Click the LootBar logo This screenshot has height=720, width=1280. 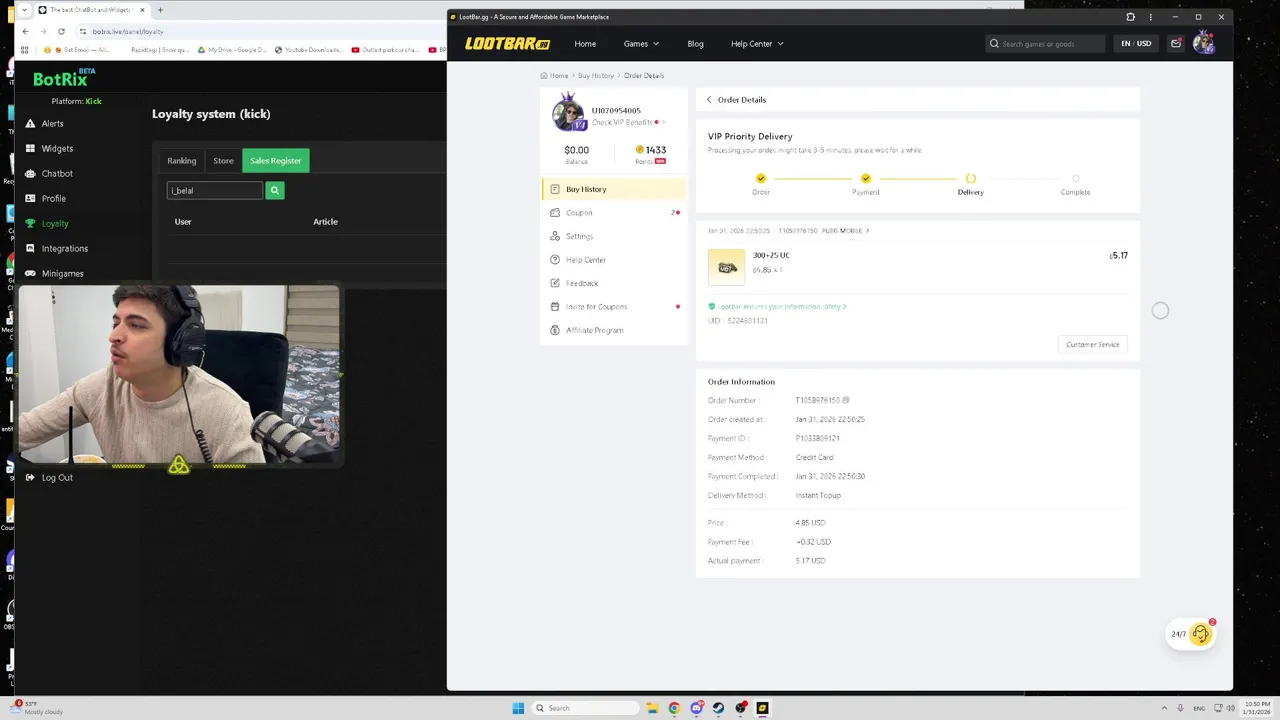508,43
